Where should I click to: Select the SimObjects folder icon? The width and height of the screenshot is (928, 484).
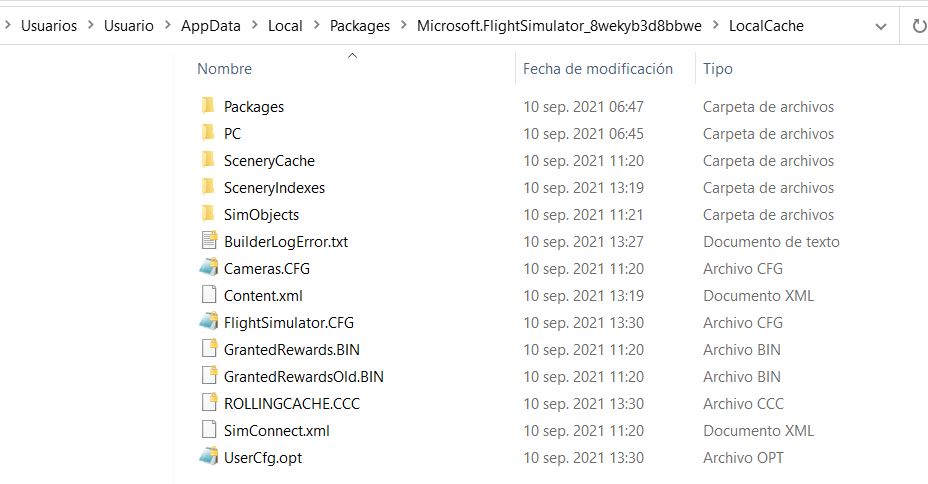click(208, 214)
